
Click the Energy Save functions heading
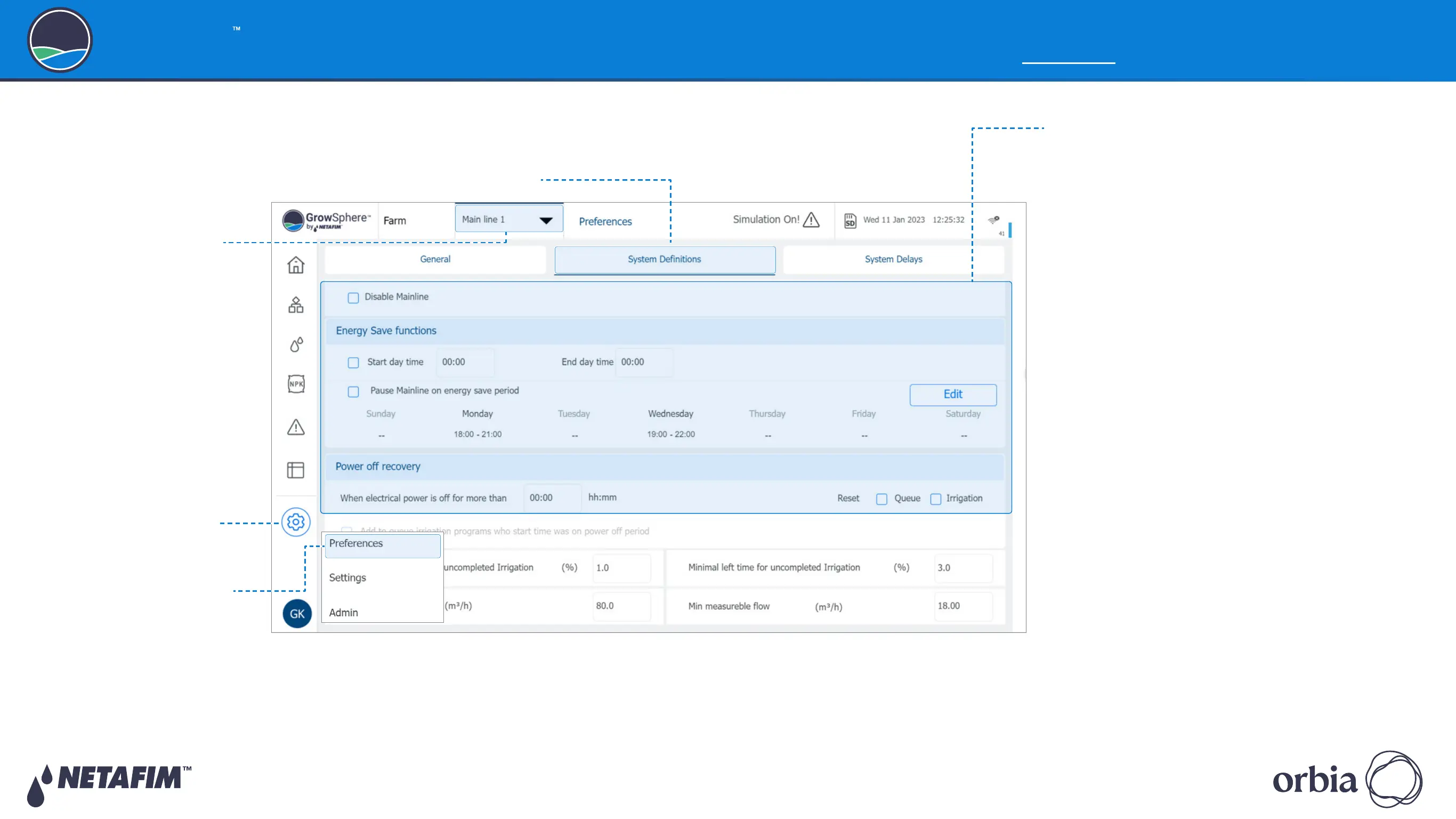[386, 331]
